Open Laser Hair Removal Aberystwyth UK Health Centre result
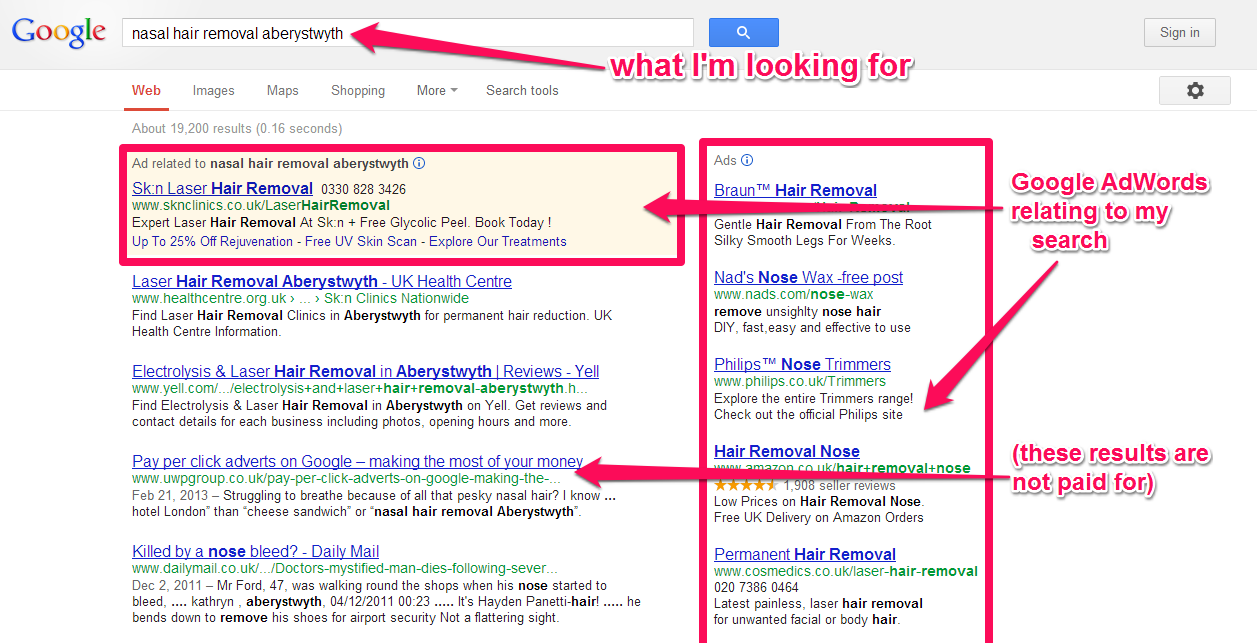Viewport: 1257px width, 643px height. coord(321,281)
